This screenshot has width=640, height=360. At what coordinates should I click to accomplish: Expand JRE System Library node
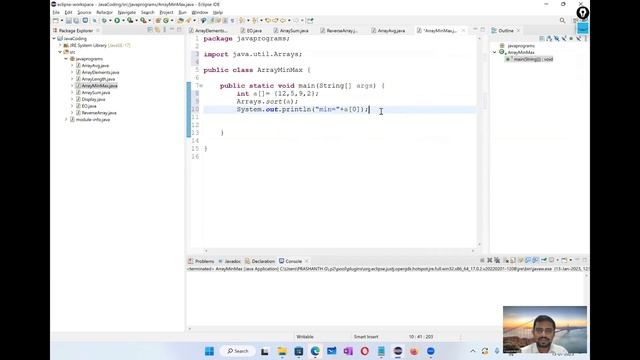(60, 45)
